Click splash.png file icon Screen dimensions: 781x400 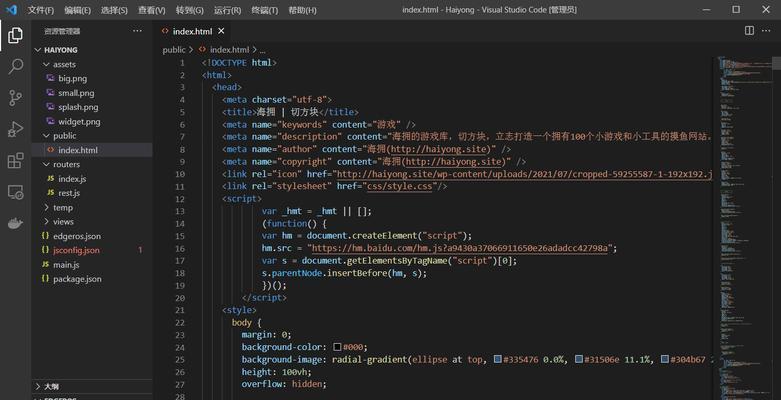pos(50,107)
